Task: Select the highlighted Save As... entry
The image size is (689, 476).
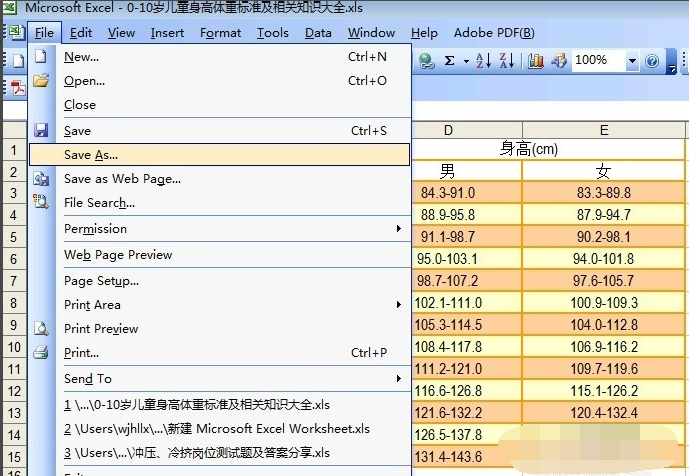Action: [220, 154]
